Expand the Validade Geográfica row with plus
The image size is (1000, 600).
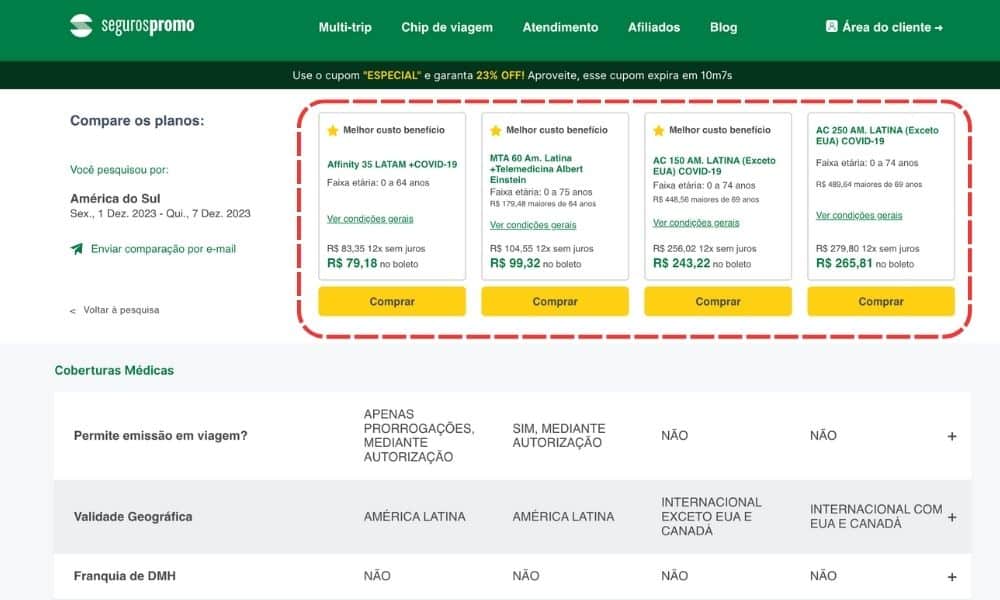click(952, 517)
